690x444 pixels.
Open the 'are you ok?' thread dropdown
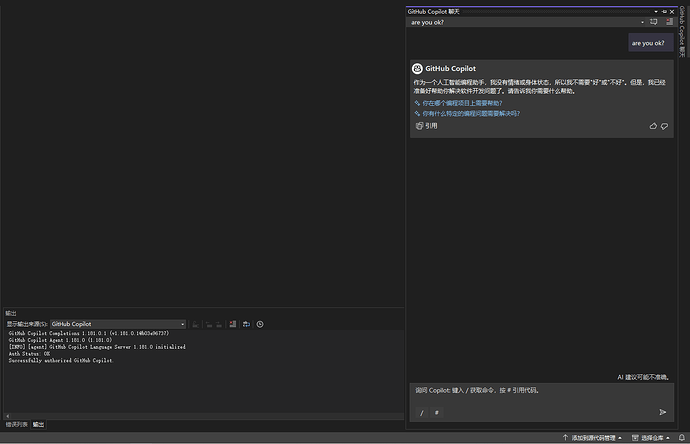(x=642, y=22)
